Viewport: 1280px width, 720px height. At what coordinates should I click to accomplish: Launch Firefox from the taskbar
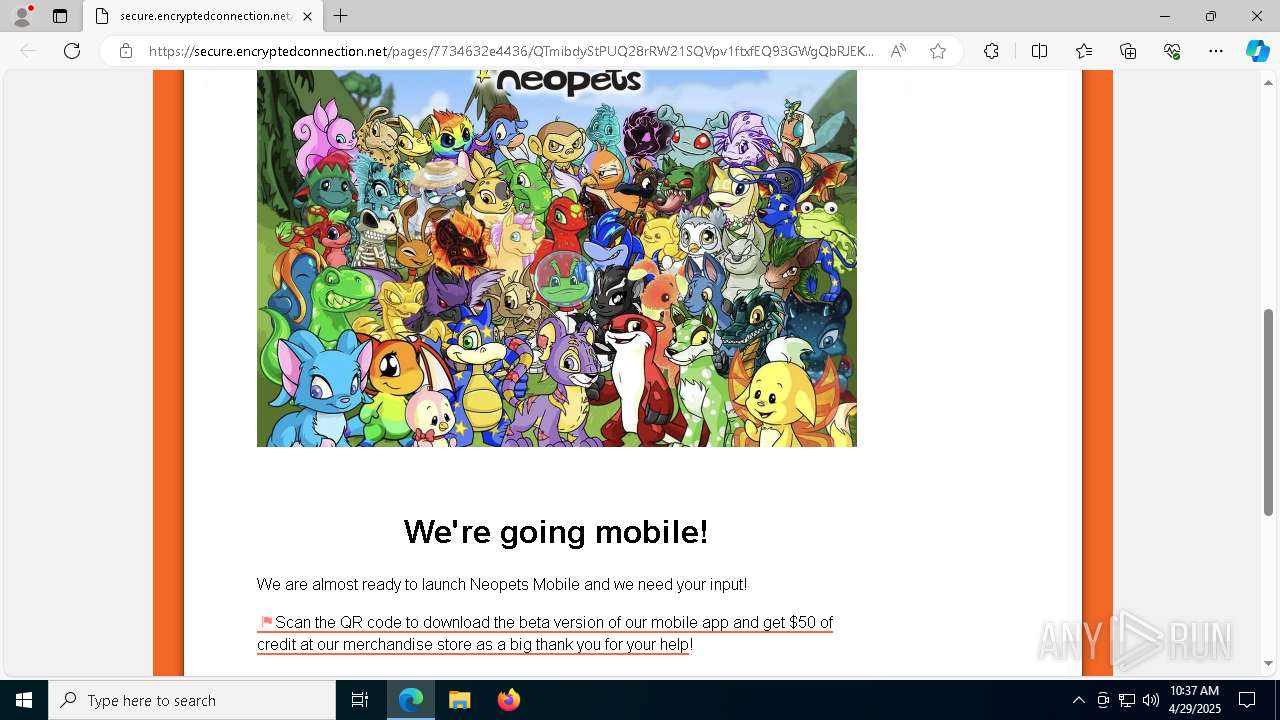click(x=509, y=700)
